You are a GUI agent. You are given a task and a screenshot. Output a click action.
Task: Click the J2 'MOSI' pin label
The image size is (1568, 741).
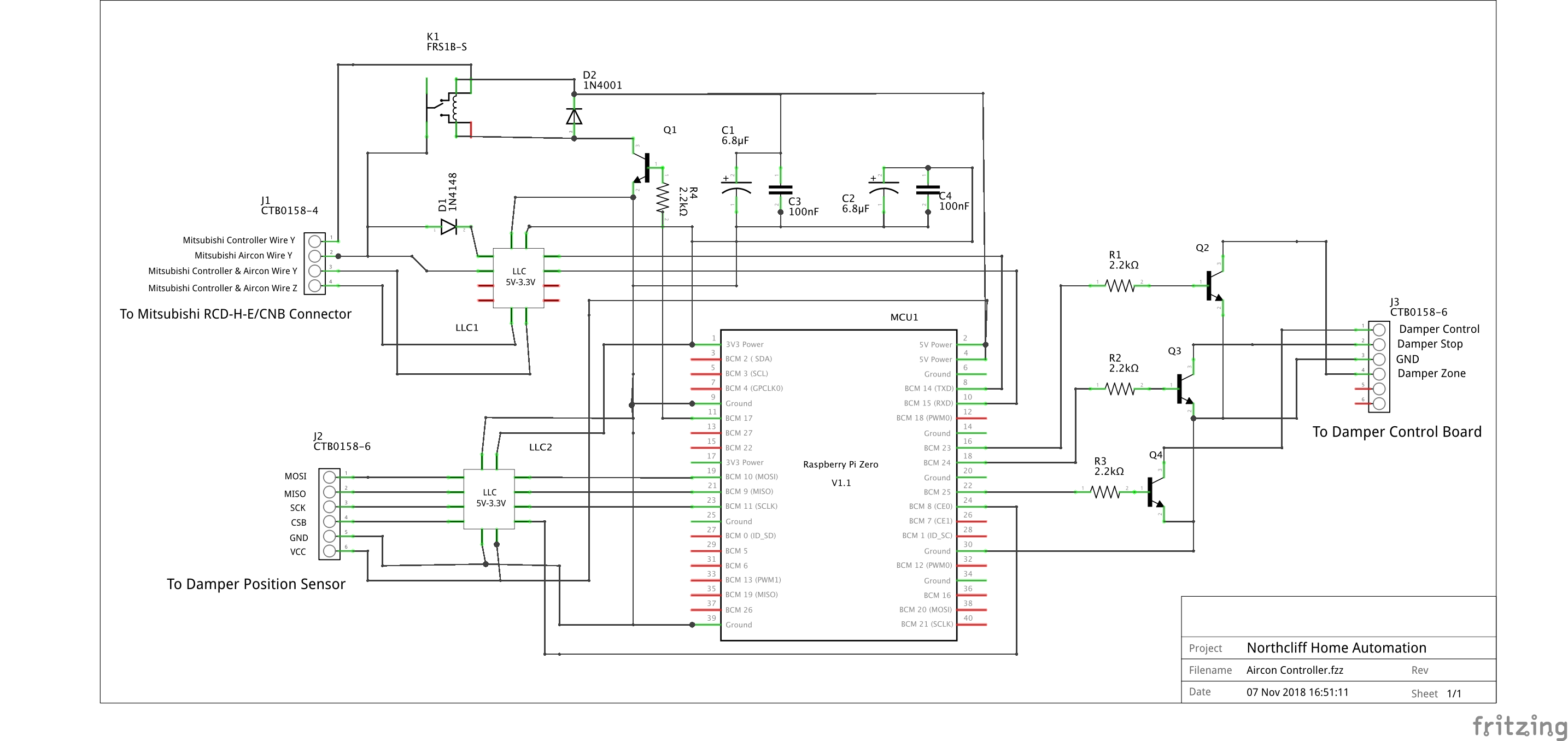point(295,477)
